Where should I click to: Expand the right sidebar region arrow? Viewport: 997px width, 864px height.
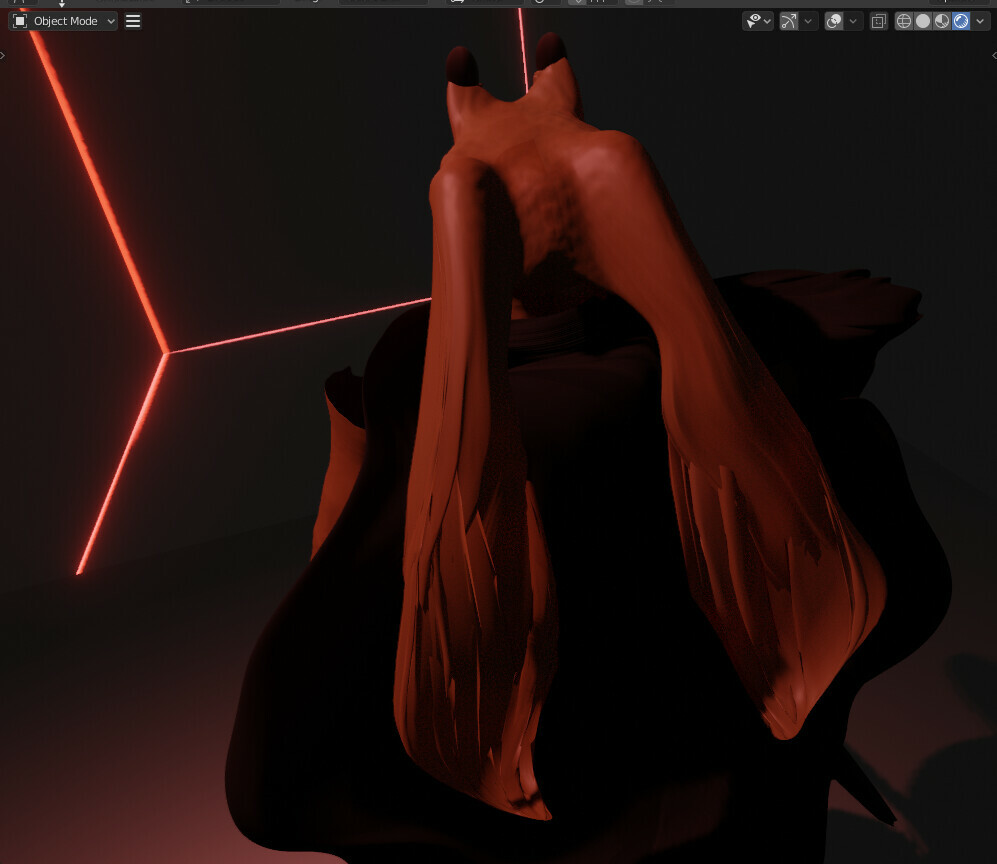click(x=994, y=55)
